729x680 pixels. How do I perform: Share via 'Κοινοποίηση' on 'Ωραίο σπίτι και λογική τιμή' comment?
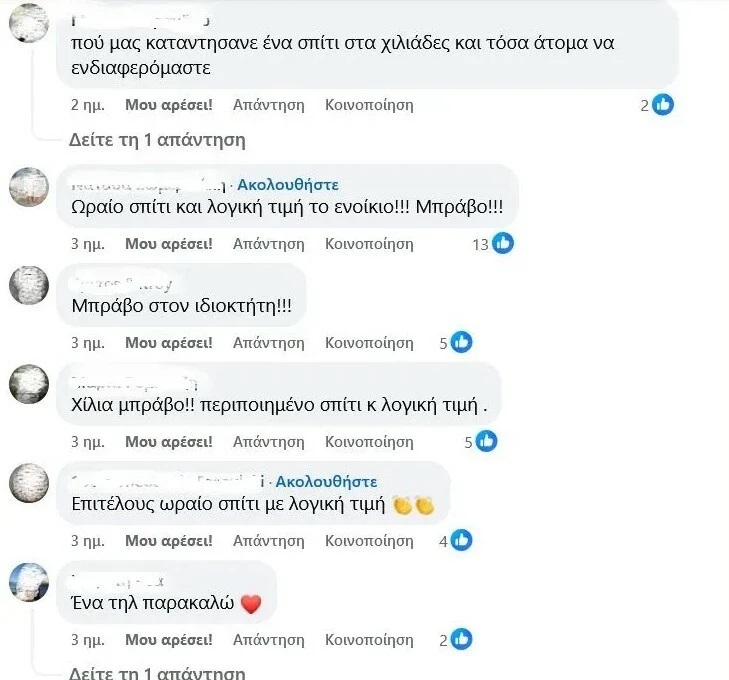[369, 243]
